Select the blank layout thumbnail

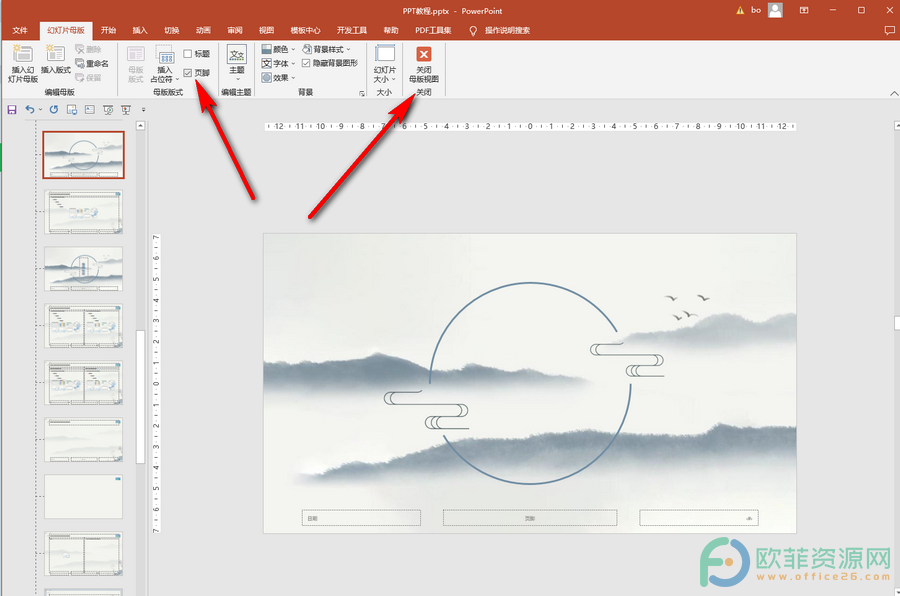(x=83, y=496)
